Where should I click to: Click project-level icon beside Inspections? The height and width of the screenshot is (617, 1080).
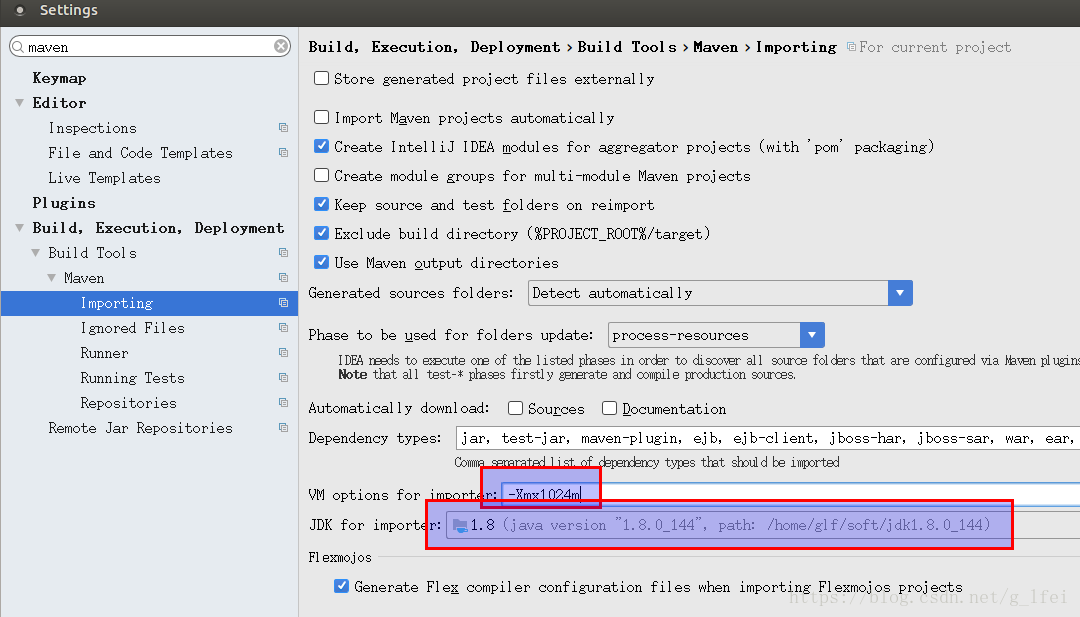tap(283, 127)
